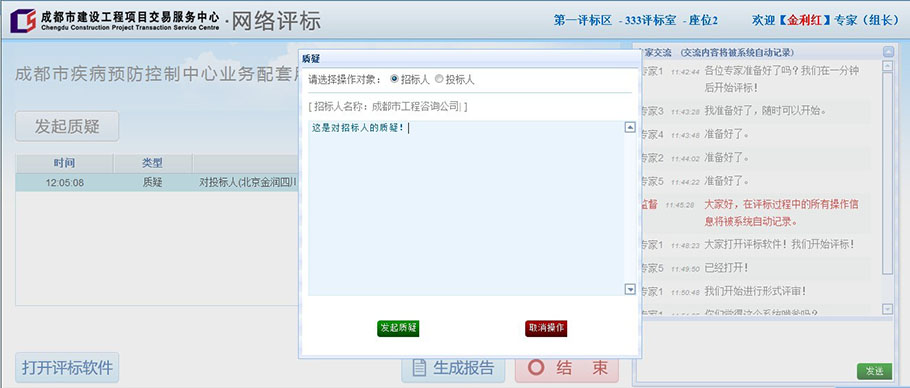This screenshot has height=388, width=910.
Task: Click the red circle icon on 结束
Action: [537, 368]
